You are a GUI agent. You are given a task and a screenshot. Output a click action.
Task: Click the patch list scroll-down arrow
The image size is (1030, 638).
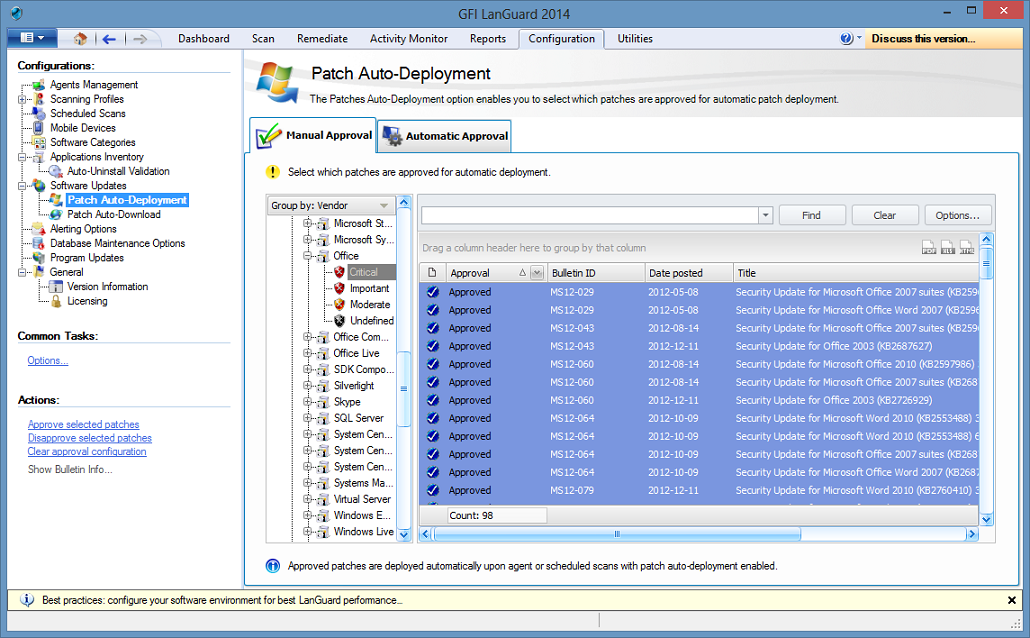[x=986, y=519]
